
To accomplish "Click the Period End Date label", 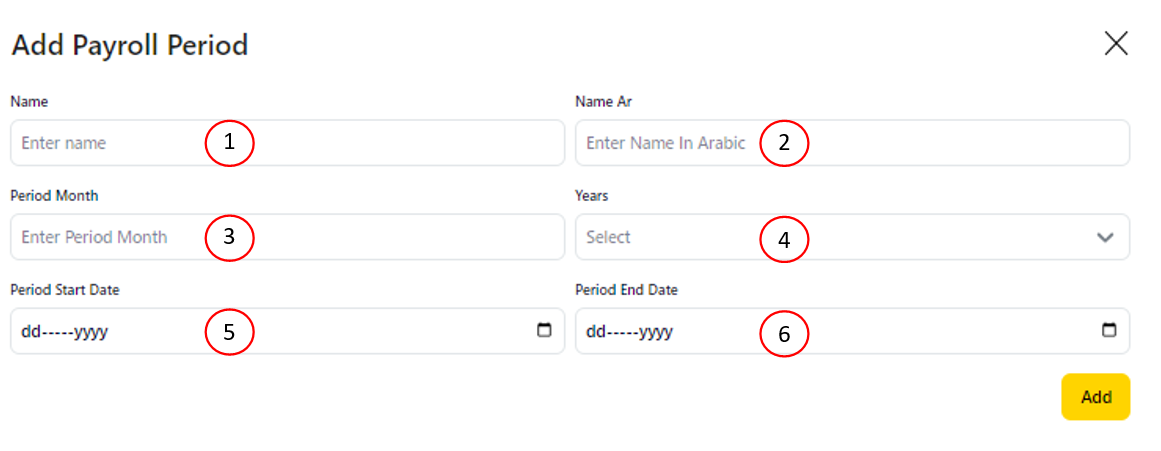I will (x=626, y=290).
